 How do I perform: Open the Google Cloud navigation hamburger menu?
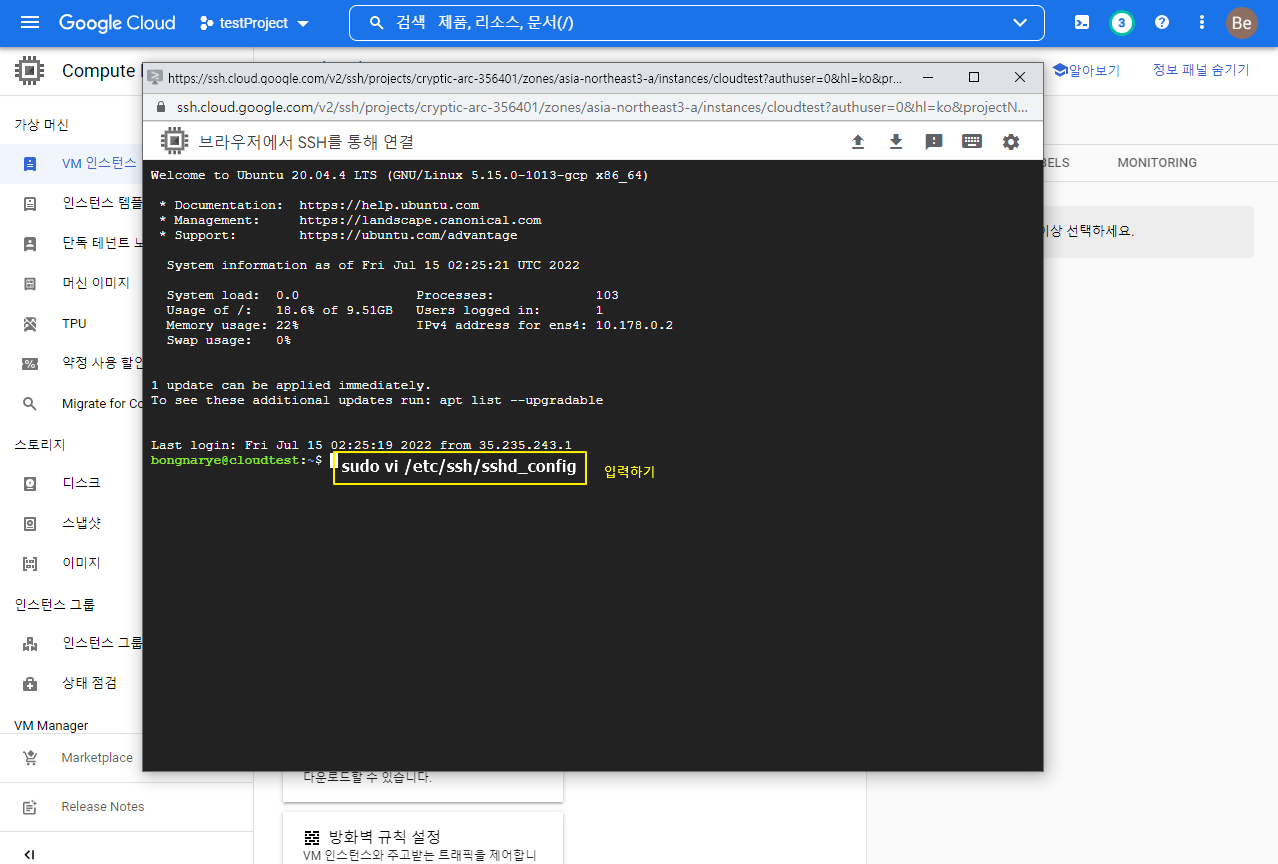30,22
